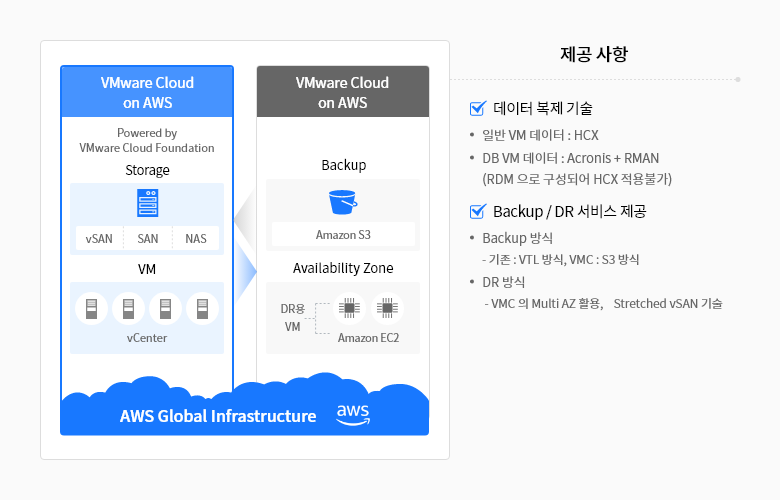780x500 pixels.
Task: Click the gray VMware Cloud on AWS header
Action: [x=343, y=92]
